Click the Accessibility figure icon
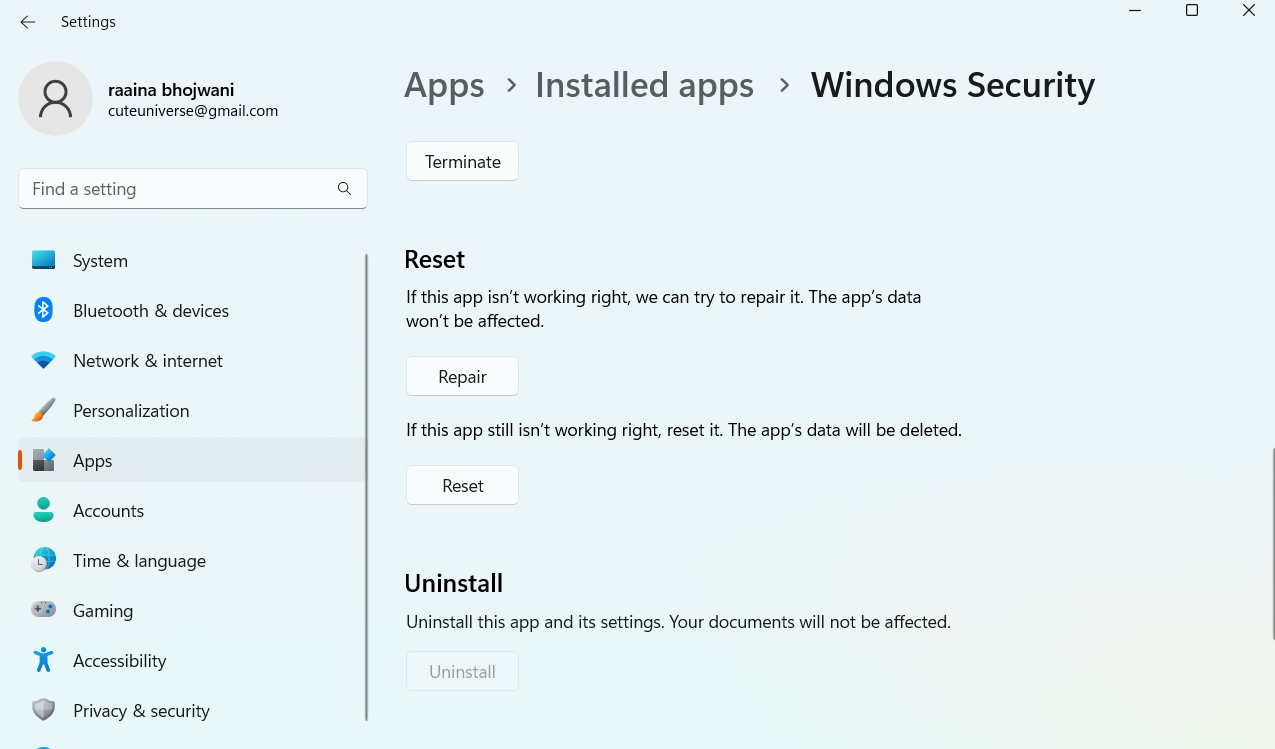The width and height of the screenshot is (1275, 749). click(43, 660)
